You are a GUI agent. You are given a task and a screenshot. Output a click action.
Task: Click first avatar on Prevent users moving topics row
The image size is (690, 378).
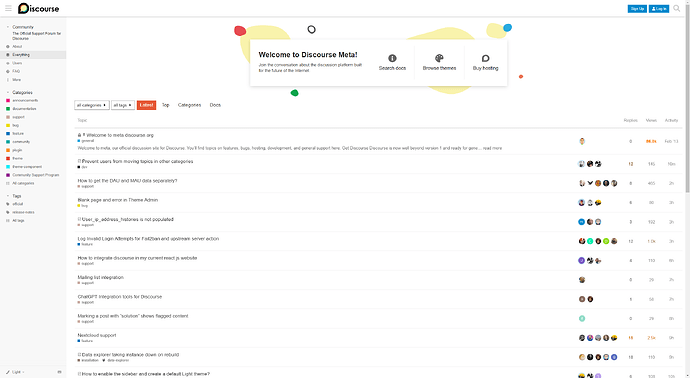click(582, 164)
